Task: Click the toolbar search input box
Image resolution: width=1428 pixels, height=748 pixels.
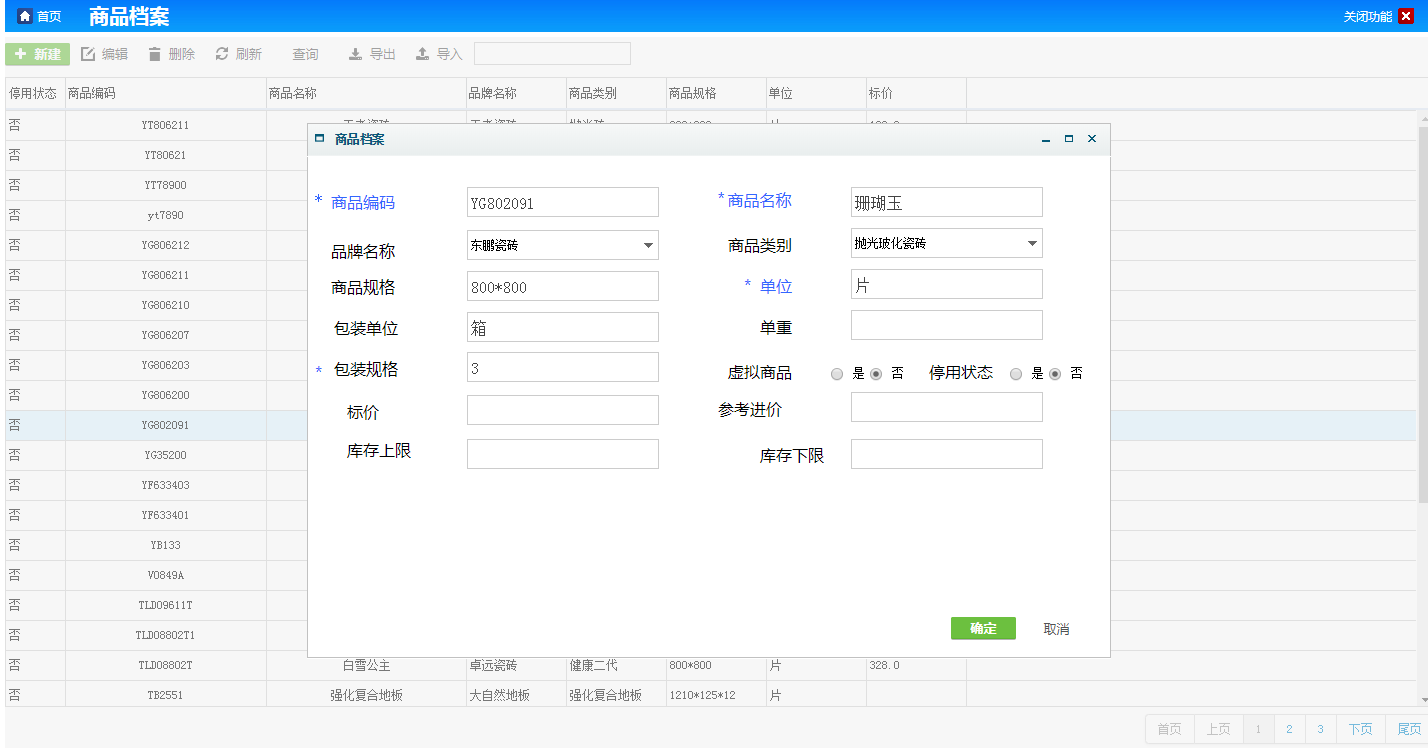Action: coord(552,54)
